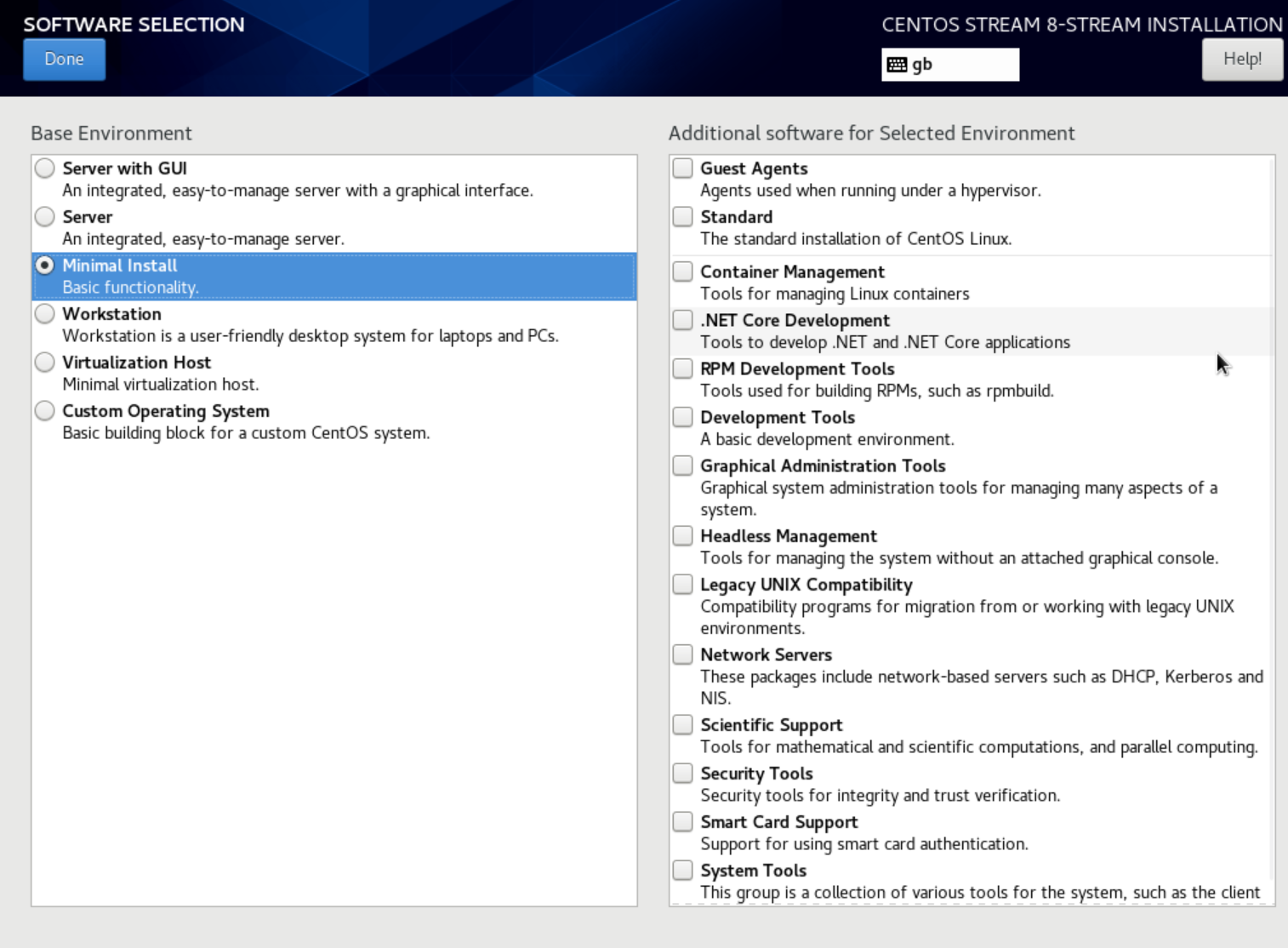Click 'Tools used for building RPMs' description
1288x948 pixels.
(877, 391)
